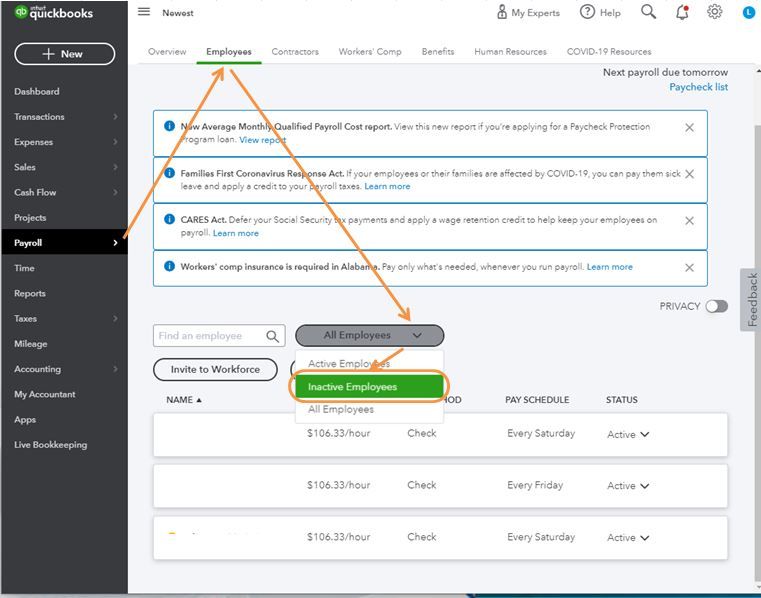Click the QuickBooks logo

point(53,13)
